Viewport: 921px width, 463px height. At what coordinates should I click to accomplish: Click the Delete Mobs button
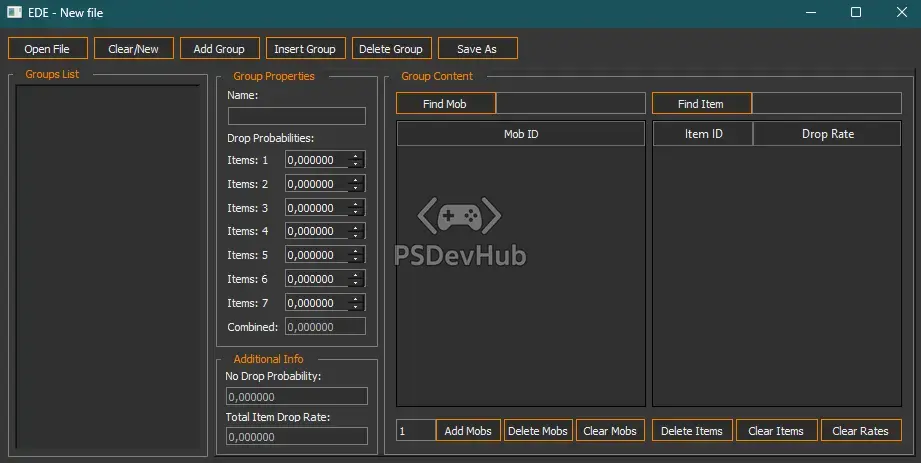pyautogui.click(x=538, y=431)
